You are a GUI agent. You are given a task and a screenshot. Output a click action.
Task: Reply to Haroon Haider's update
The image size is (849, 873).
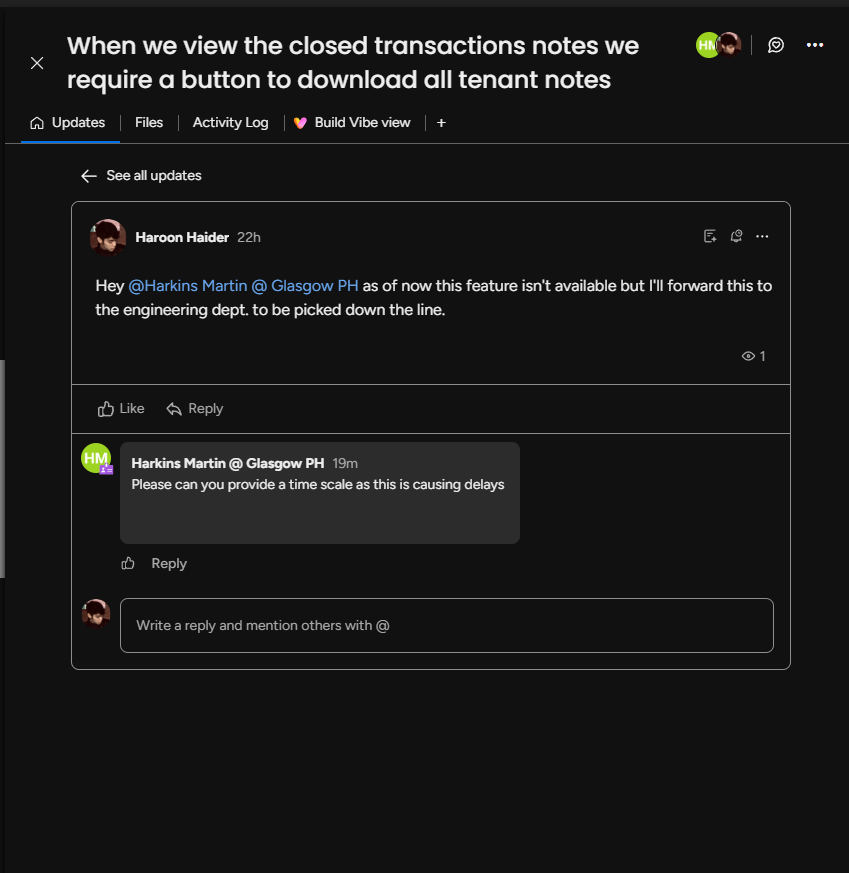click(x=195, y=409)
